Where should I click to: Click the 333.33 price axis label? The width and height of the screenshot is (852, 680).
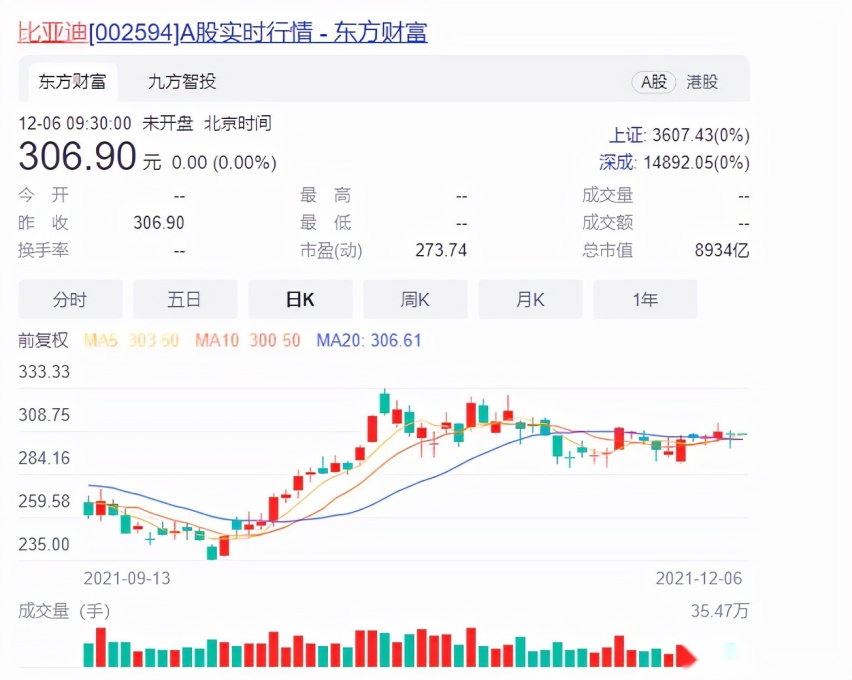(44, 372)
